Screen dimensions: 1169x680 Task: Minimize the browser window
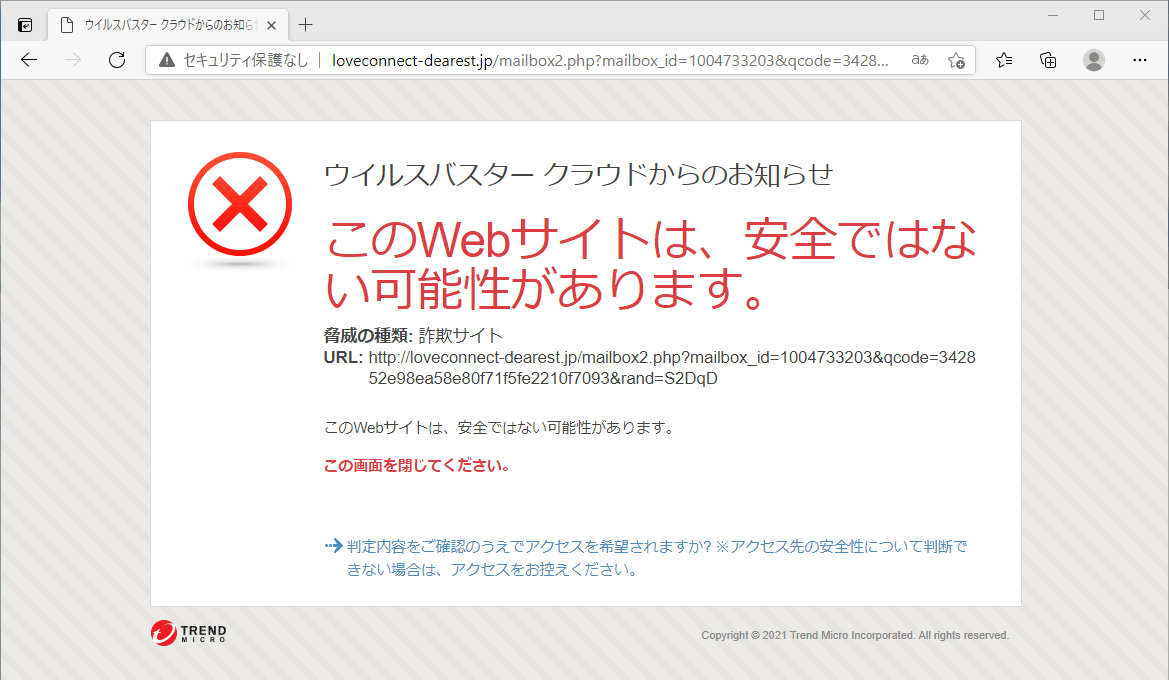coord(1053,16)
